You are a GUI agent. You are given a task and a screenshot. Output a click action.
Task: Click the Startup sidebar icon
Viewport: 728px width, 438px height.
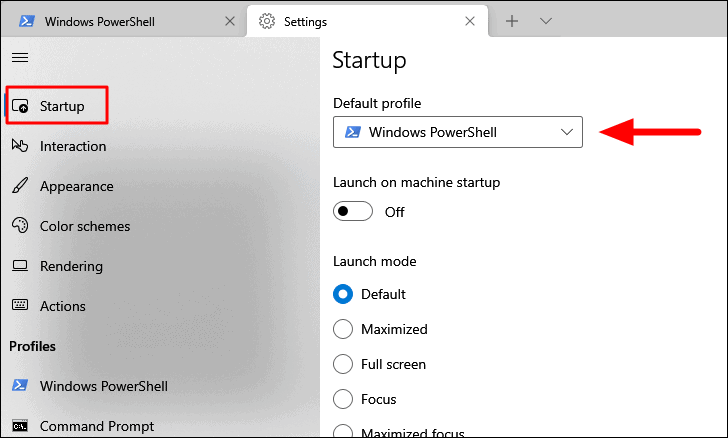click(x=20, y=106)
